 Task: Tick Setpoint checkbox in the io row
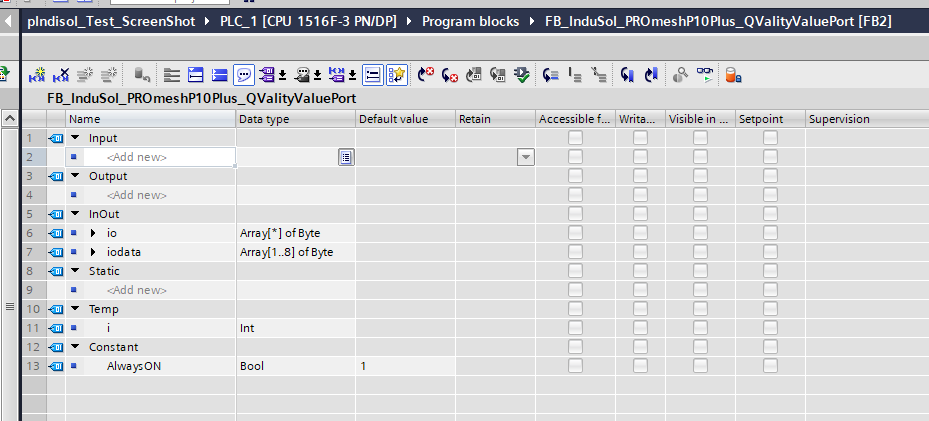coord(770,233)
